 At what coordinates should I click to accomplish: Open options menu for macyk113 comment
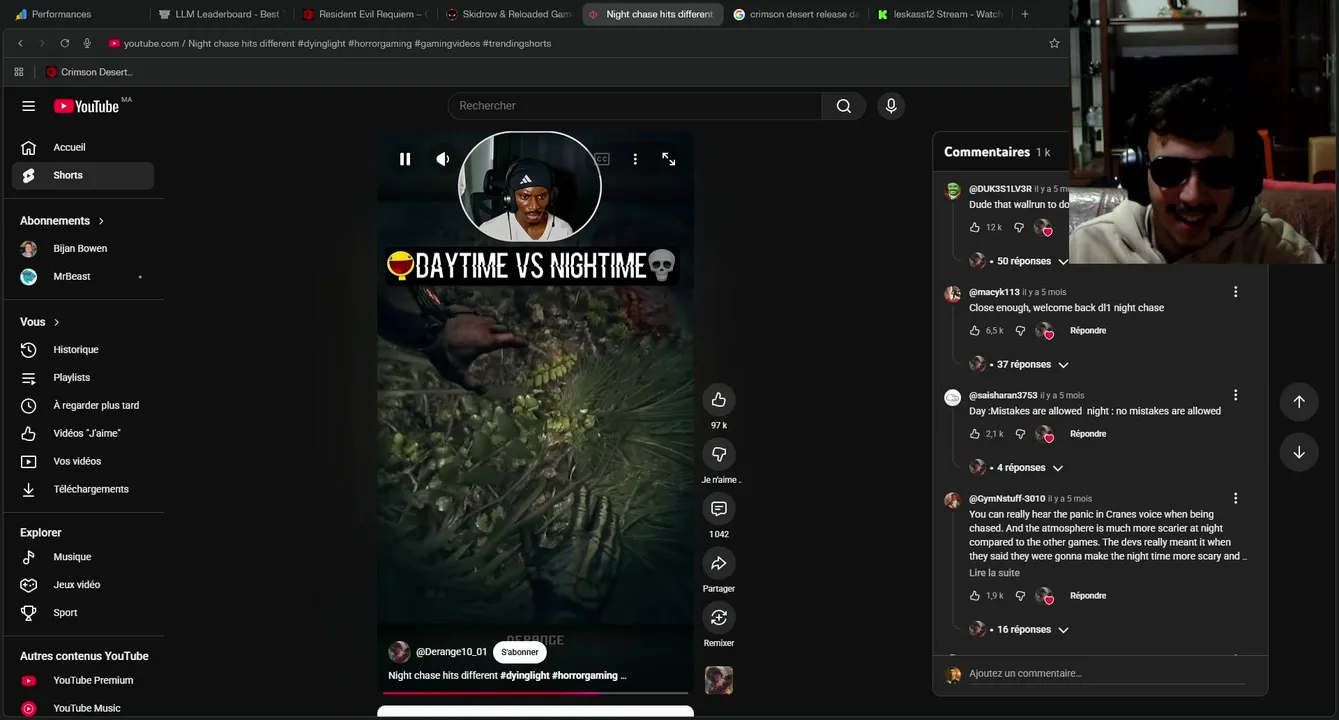point(1235,292)
